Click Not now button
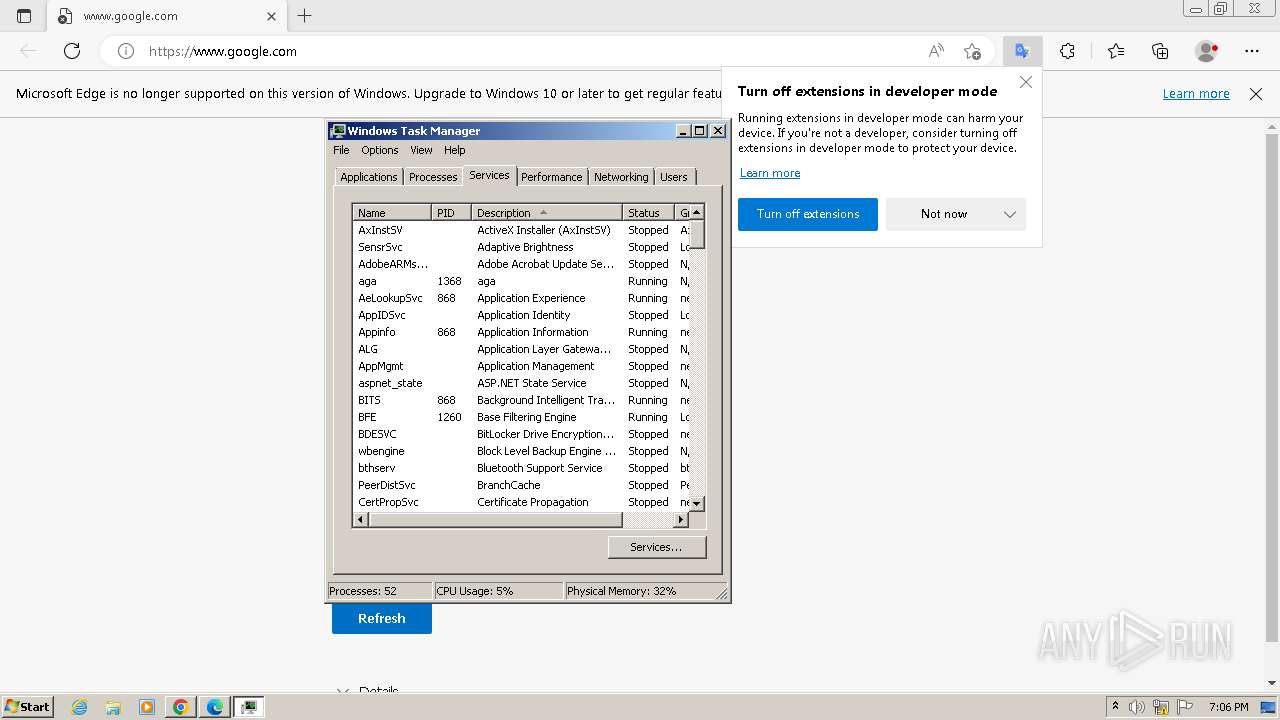This screenshot has height=720, width=1280. 943,214
